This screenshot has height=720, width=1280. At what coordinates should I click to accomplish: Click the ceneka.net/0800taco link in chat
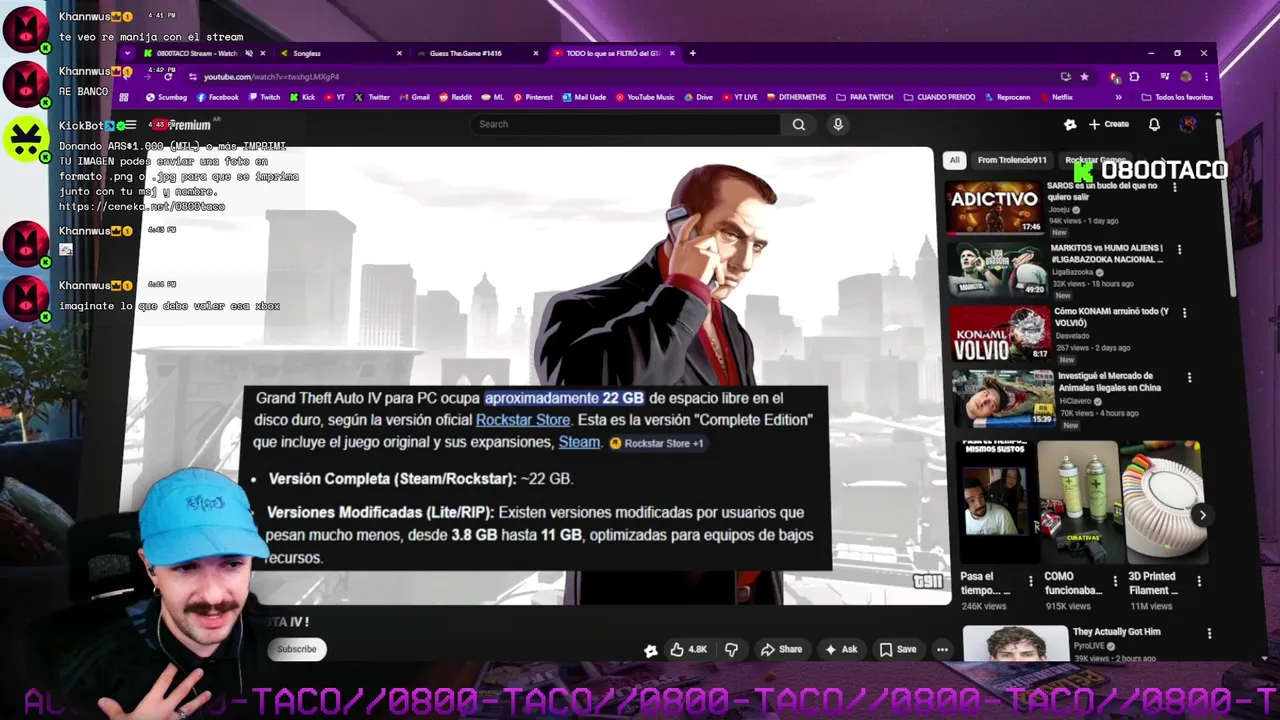[142, 206]
